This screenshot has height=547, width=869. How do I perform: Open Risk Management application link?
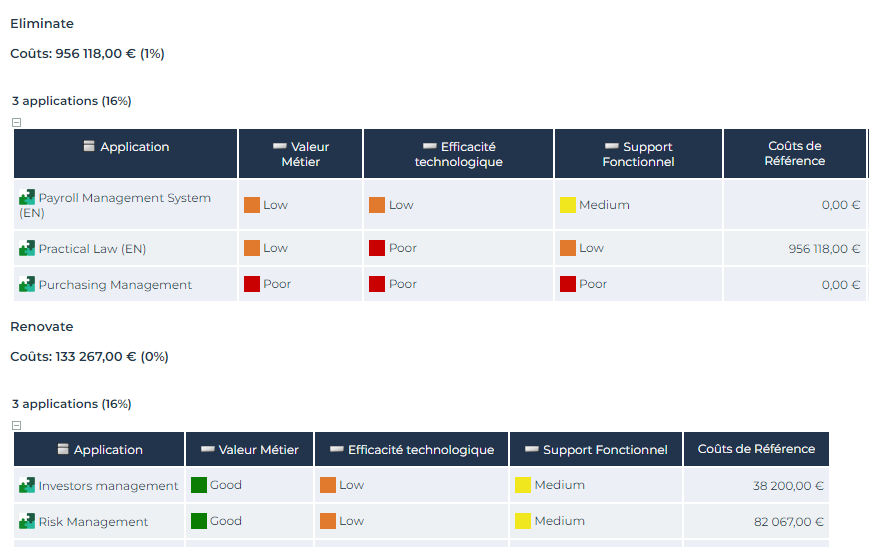(93, 522)
